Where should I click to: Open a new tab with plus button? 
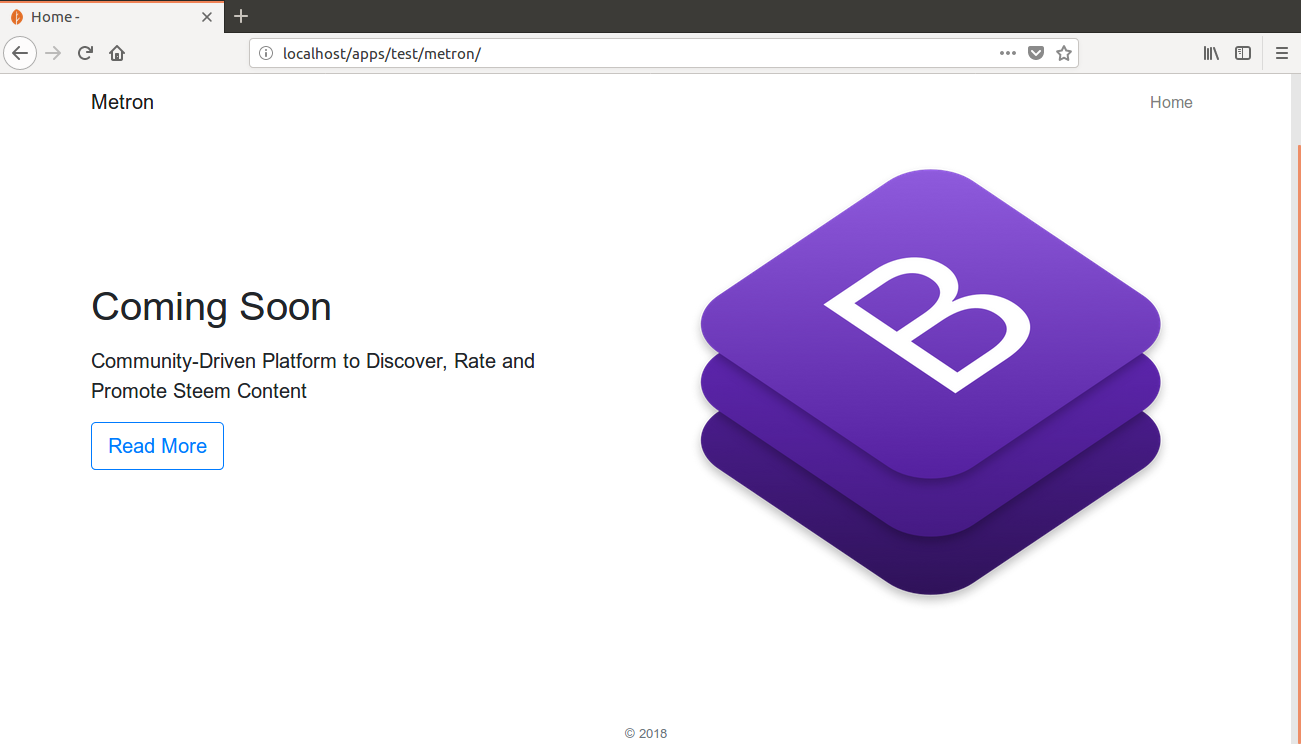click(241, 16)
